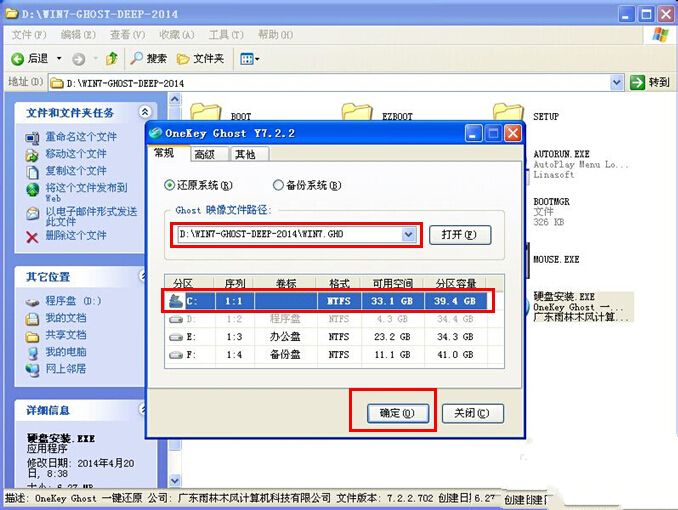Expand the Ghost image path dropdown
678x510 pixels.
pos(408,234)
